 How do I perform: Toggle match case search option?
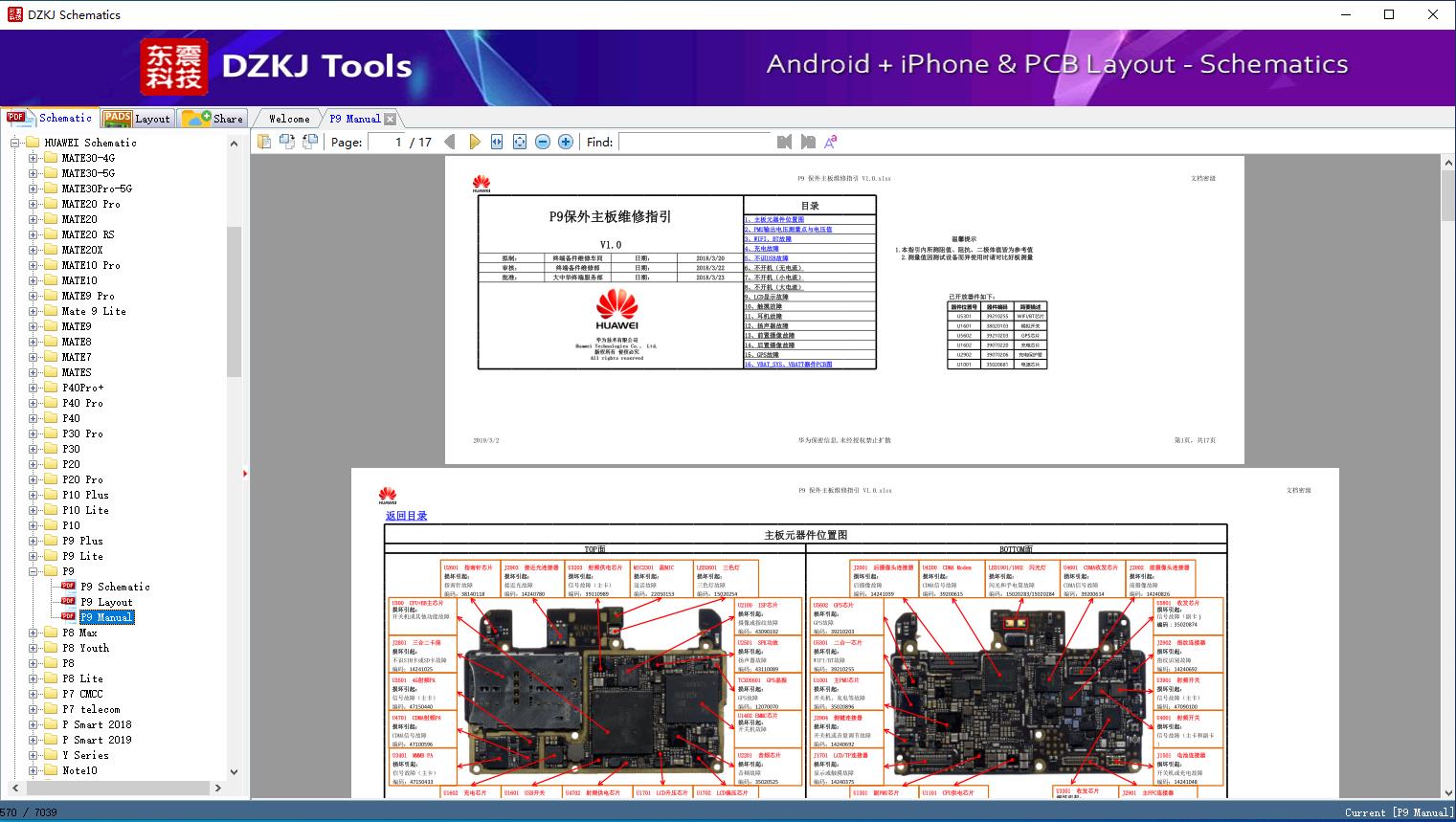[831, 142]
